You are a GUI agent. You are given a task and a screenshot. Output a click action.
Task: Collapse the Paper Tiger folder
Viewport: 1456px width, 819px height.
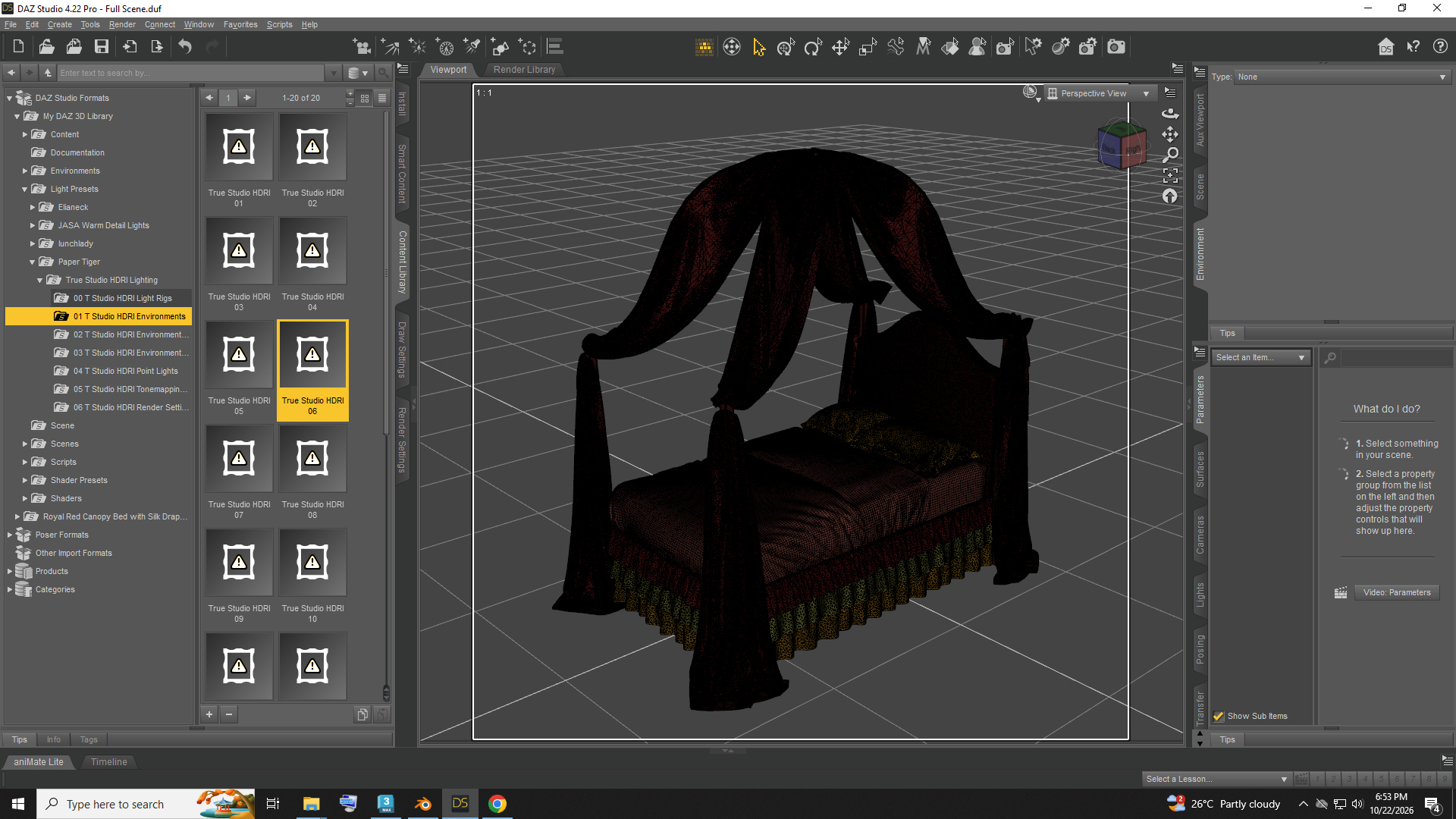click(33, 262)
